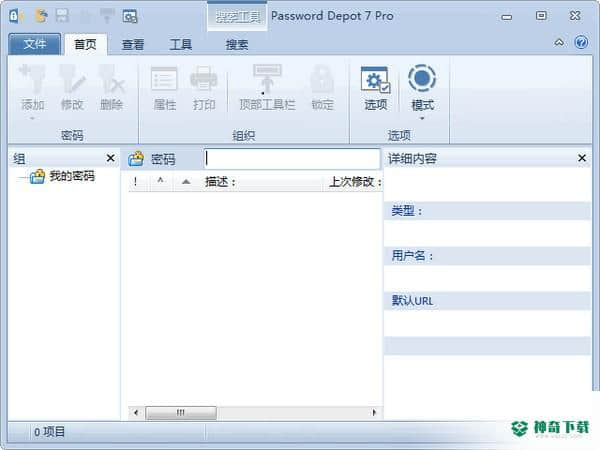
Task: Sort by the 上次修改 column header
Action: coord(354,182)
